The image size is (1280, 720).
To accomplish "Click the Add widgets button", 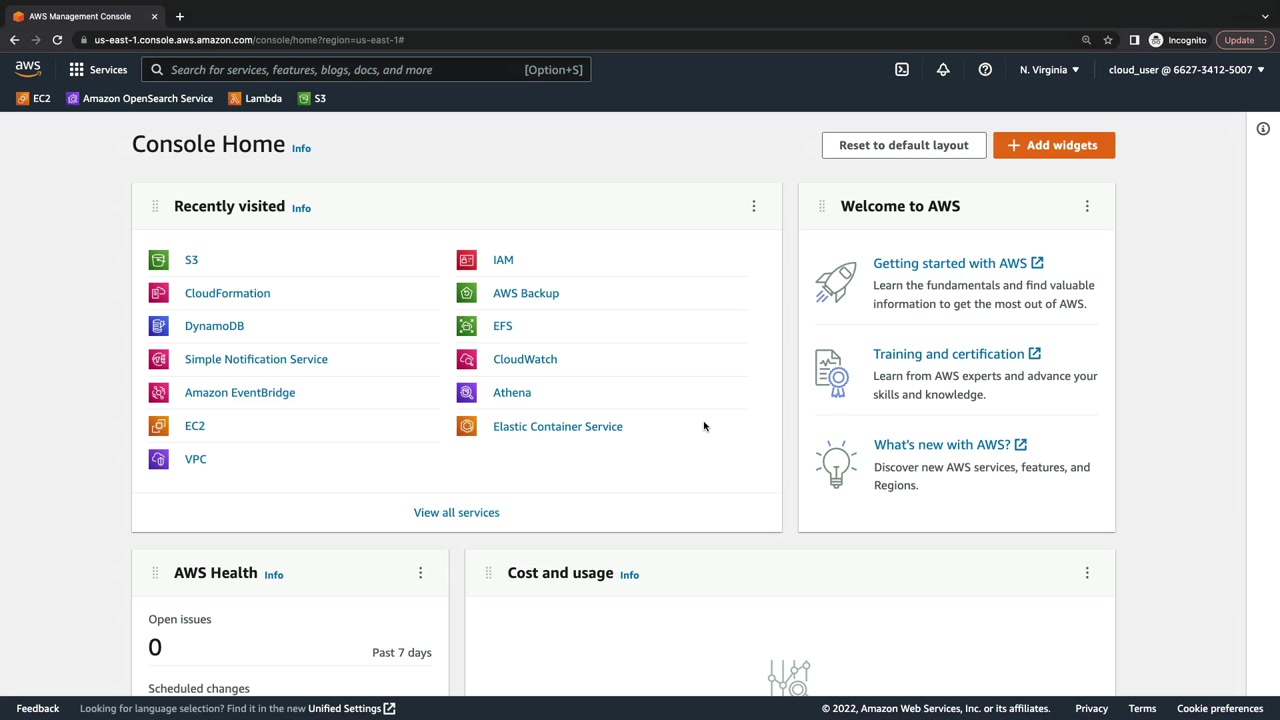I will point(1054,145).
